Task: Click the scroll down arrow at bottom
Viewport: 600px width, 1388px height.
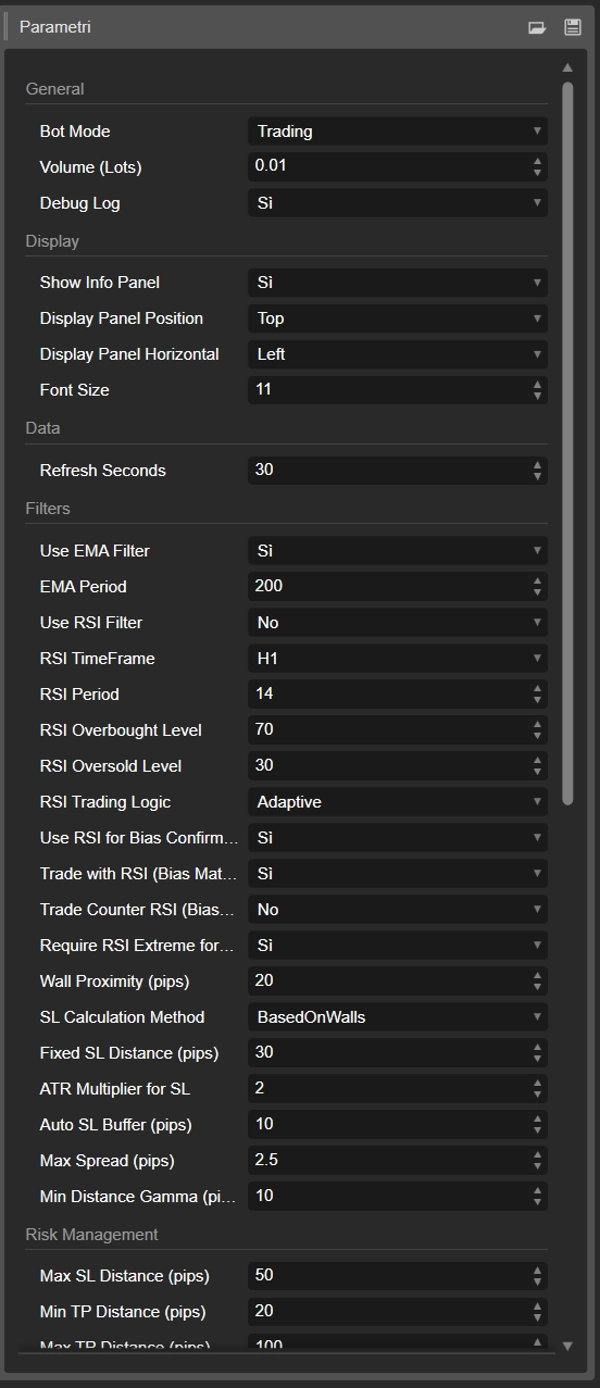Action: pos(567,1346)
